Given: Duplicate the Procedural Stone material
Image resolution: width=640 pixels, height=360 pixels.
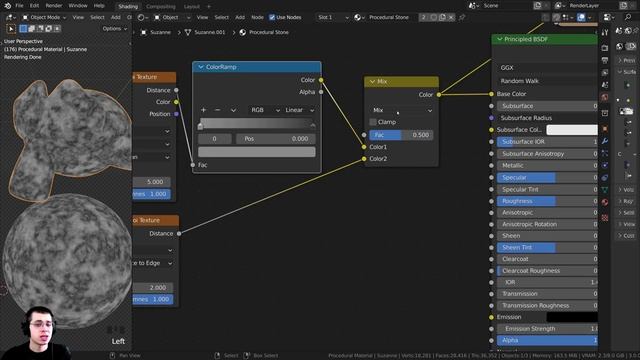Looking at the screenshot, I should coord(442,18).
